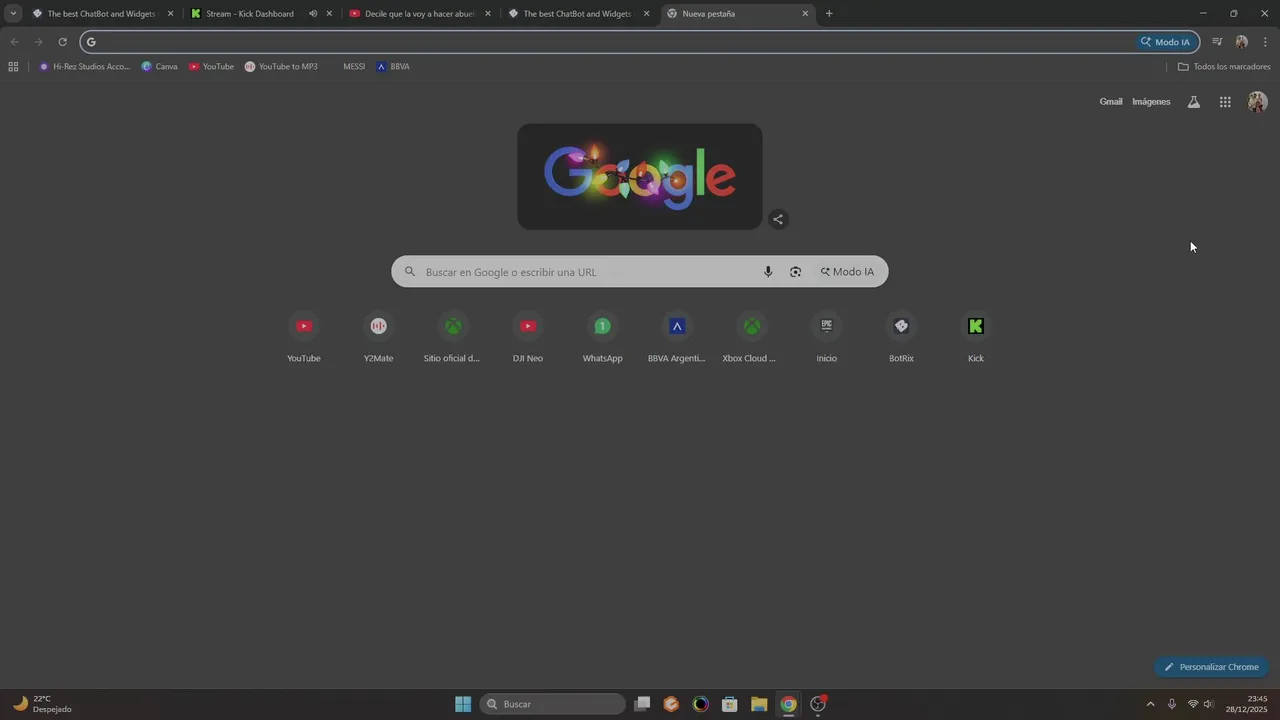
Task: Close the Nueva pestaña tab
Action: pyautogui.click(x=805, y=14)
